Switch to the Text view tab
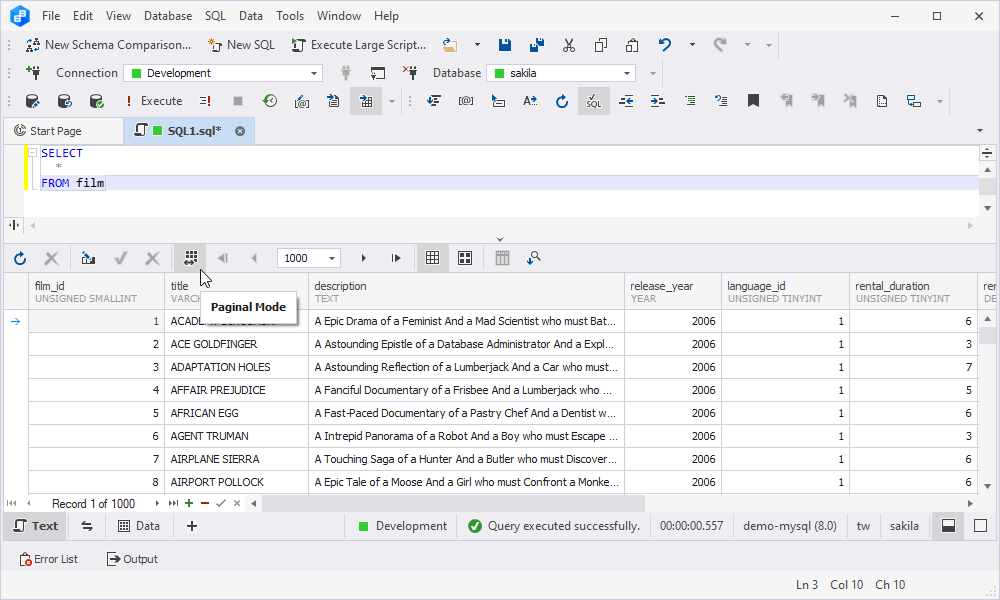The height and width of the screenshot is (600, 1000). (36, 526)
